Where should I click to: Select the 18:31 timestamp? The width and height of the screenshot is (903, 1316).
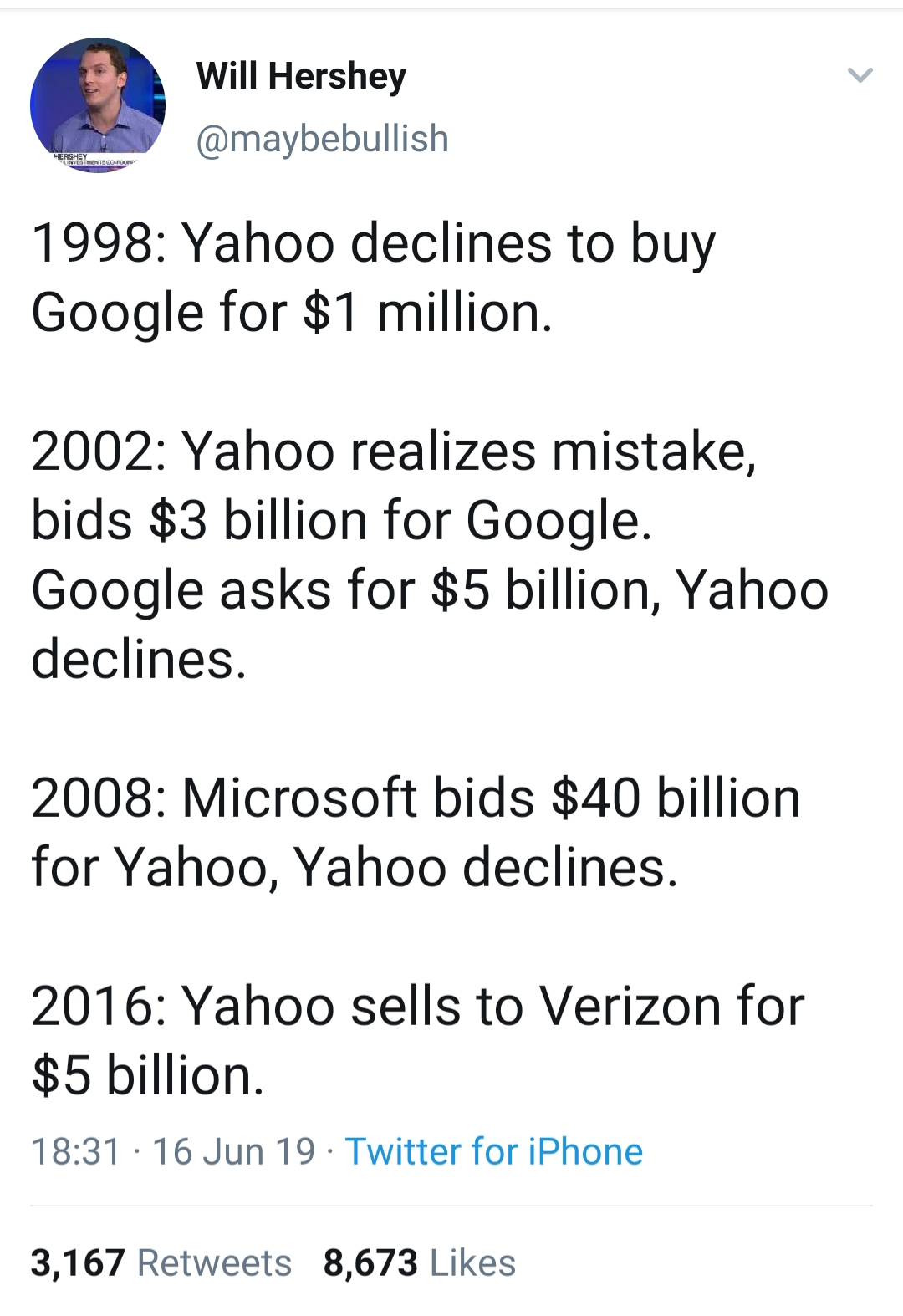pos(76,1151)
